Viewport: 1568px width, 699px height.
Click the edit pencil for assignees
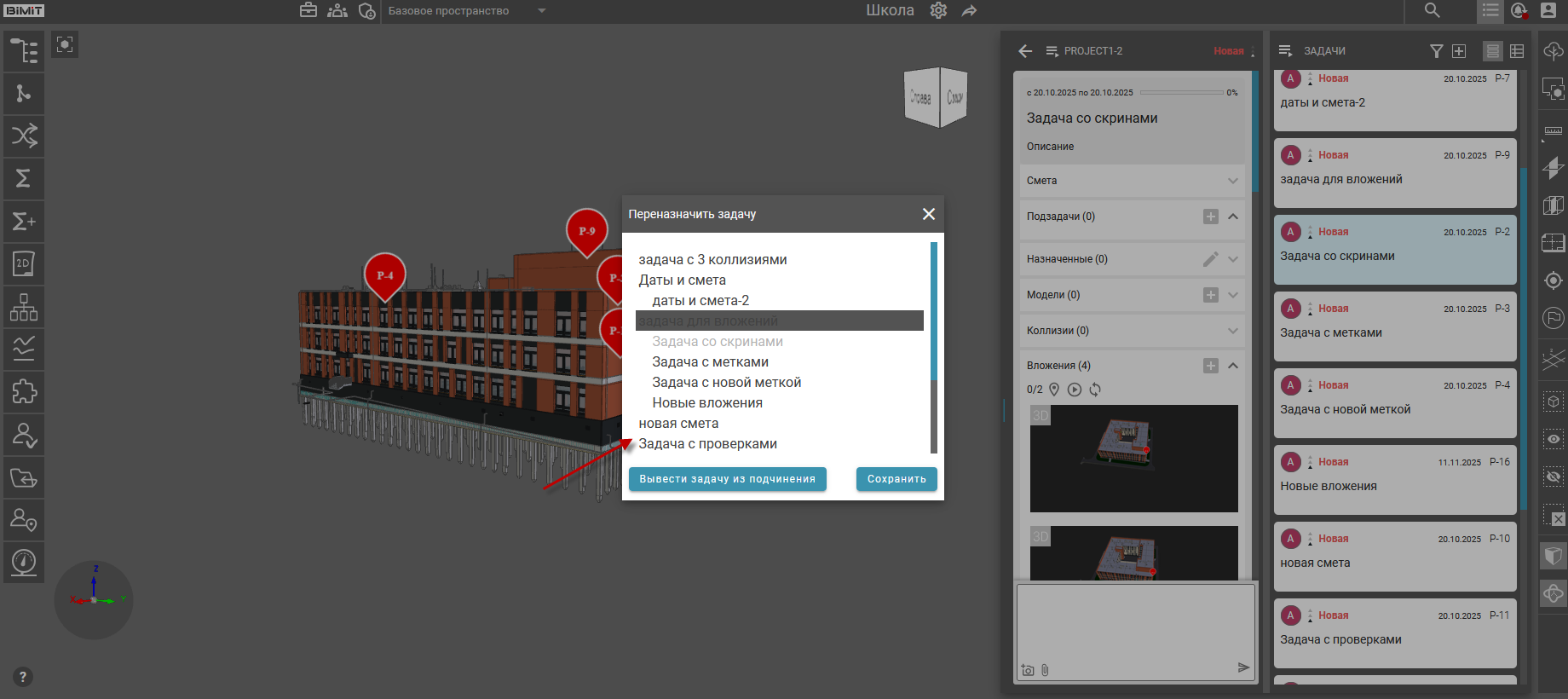tap(1210, 259)
